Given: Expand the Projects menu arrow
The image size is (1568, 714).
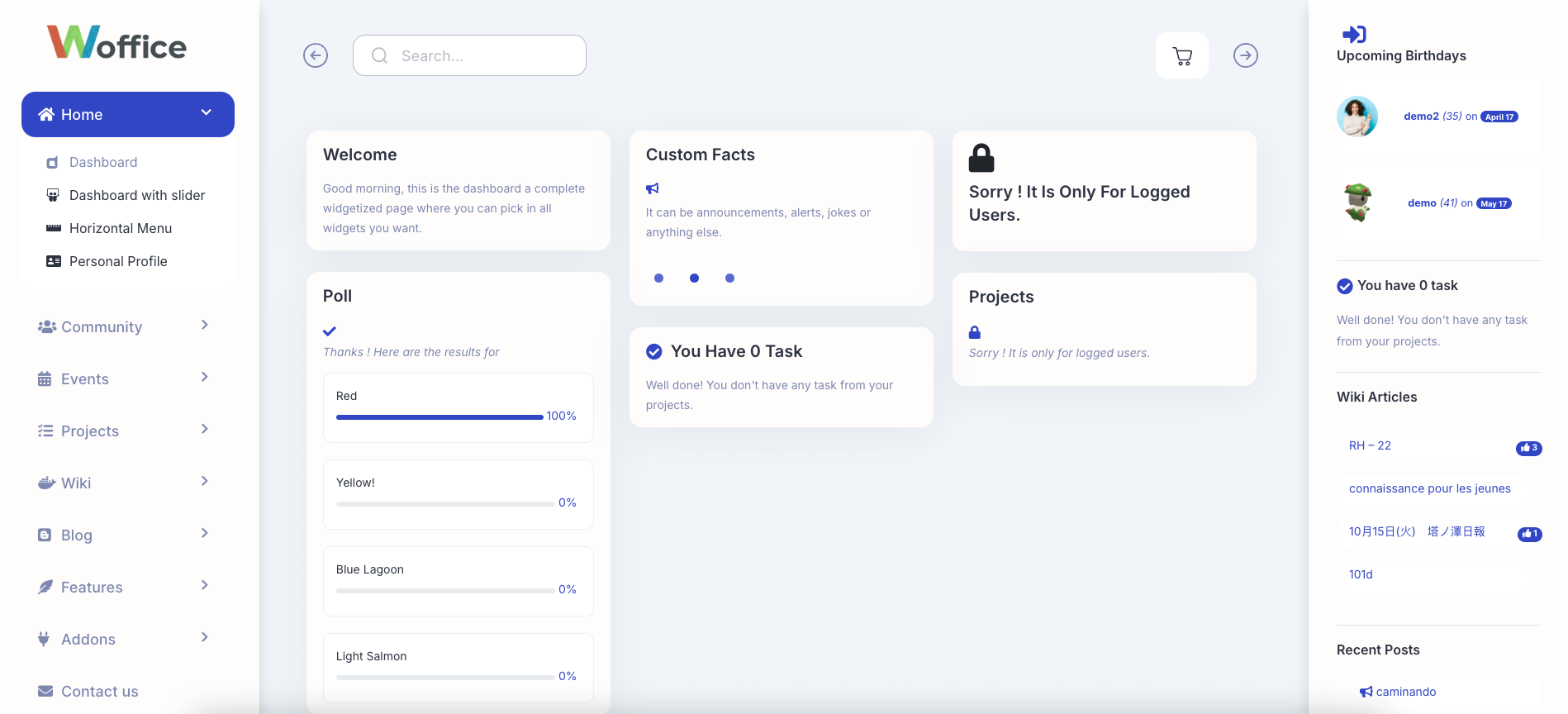Looking at the screenshot, I should (205, 429).
